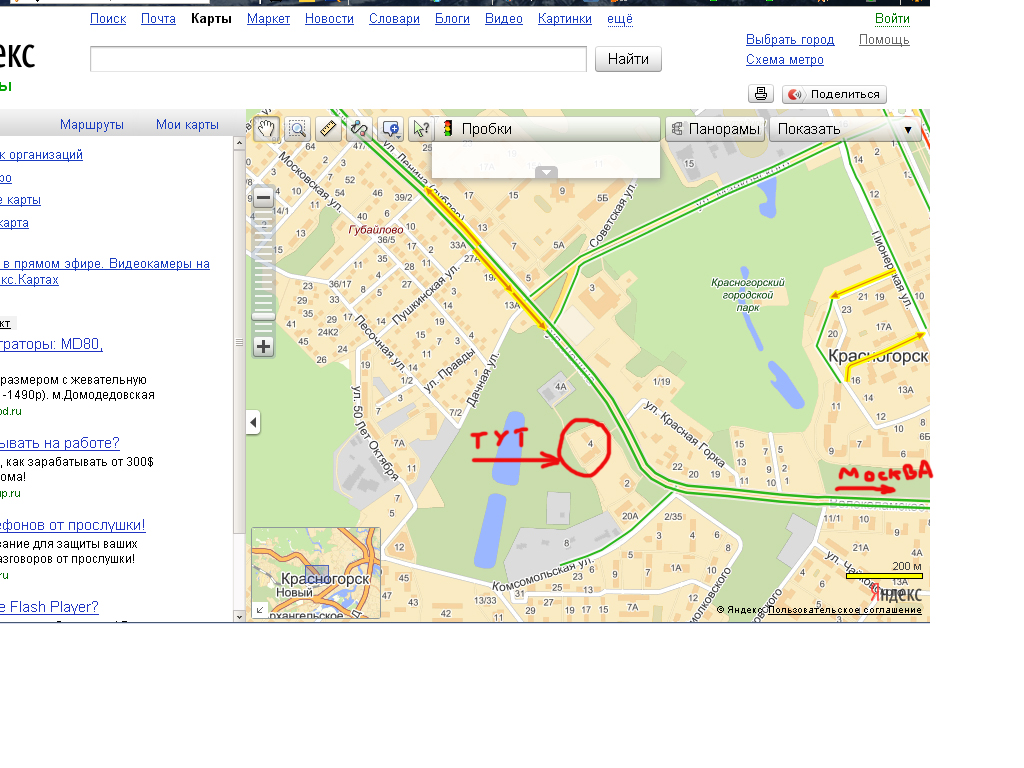The height and width of the screenshot is (768, 1024).
Task: Activate the ruler distance tool
Action: [328, 129]
